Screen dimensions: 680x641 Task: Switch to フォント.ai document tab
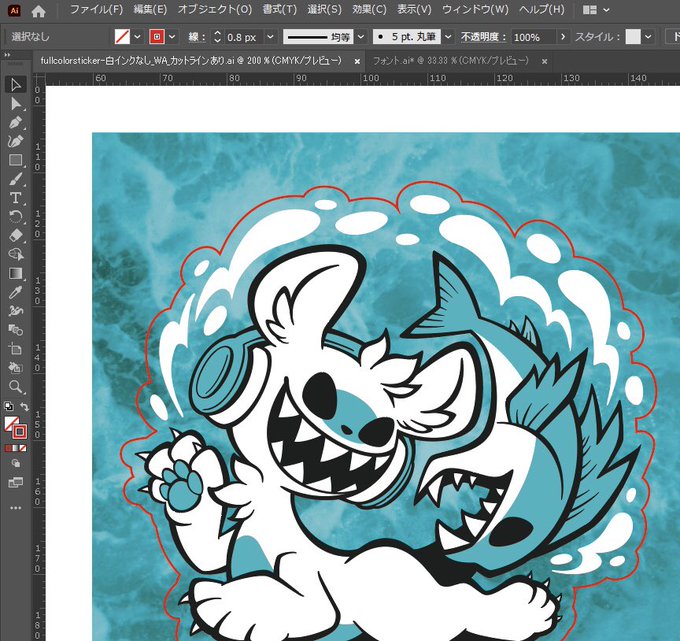tap(450, 61)
